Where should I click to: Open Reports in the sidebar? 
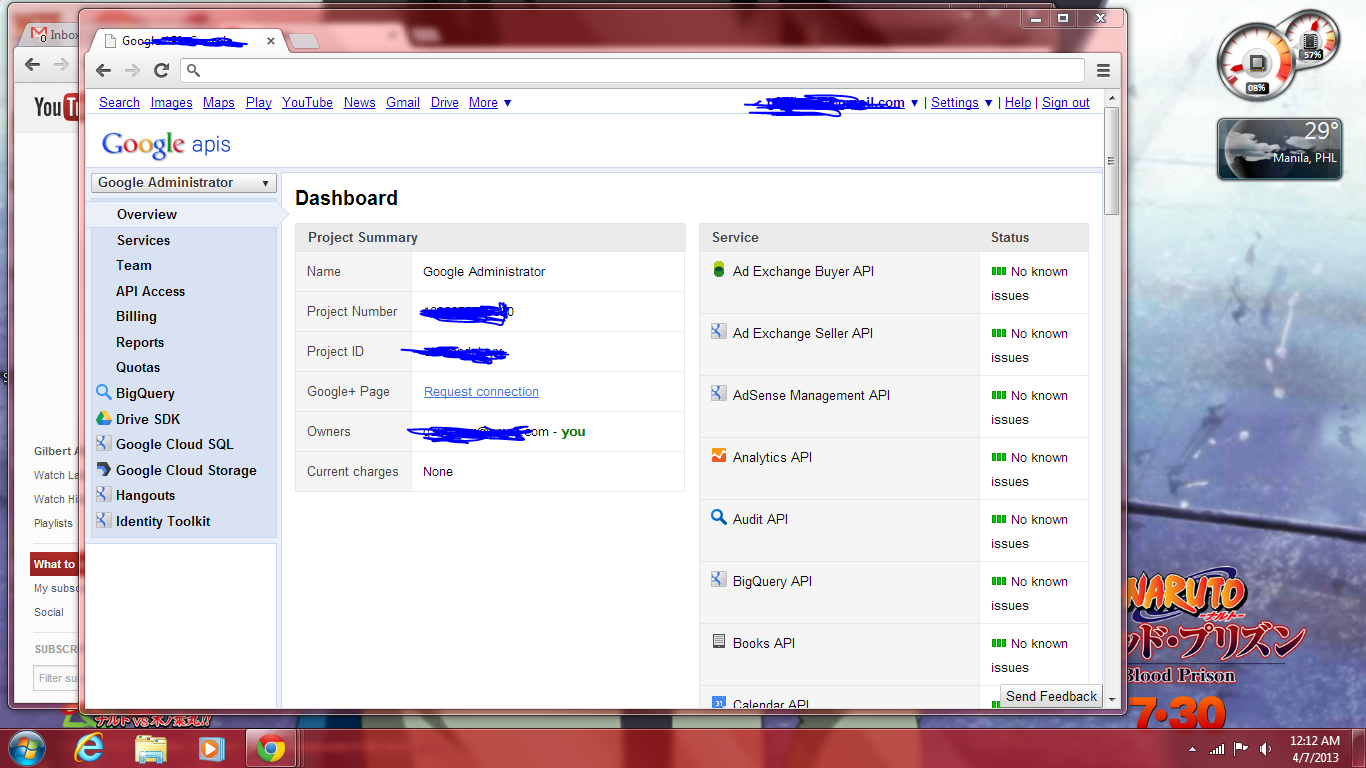click(x=140, y=342)
